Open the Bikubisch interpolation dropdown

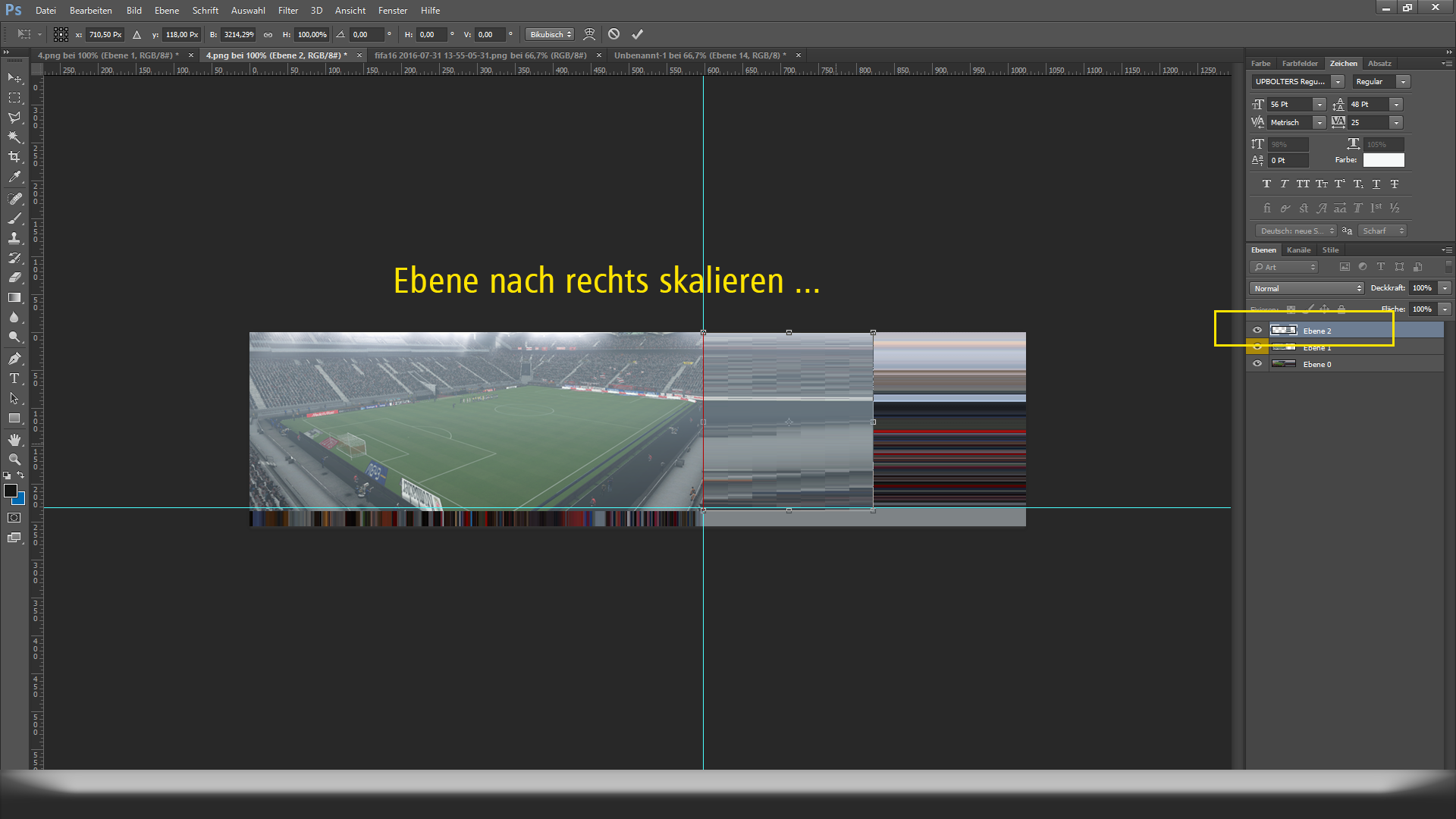[550, 34]
